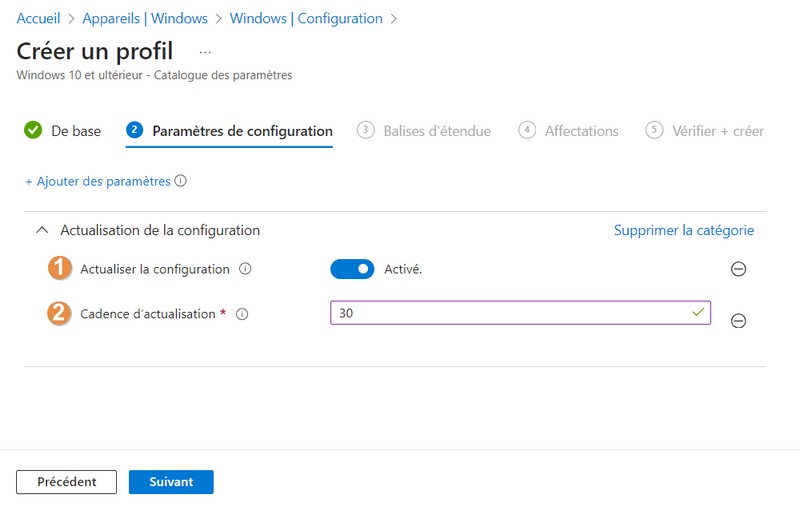The height and width of the screenshot is (511, 800).
Task: Go to the Affectations step tab
Action: click(581, 131)
